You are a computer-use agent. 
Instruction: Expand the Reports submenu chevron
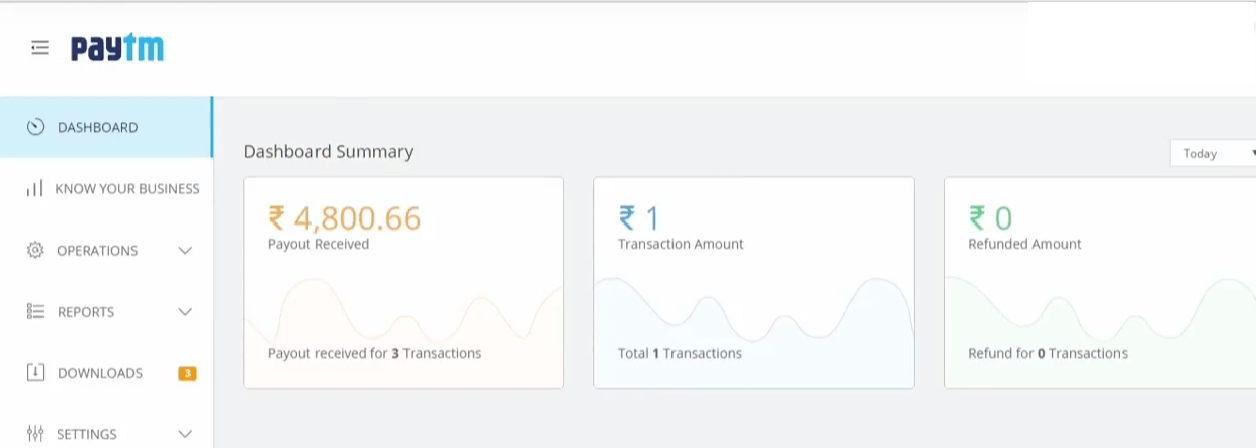(185, 311)
